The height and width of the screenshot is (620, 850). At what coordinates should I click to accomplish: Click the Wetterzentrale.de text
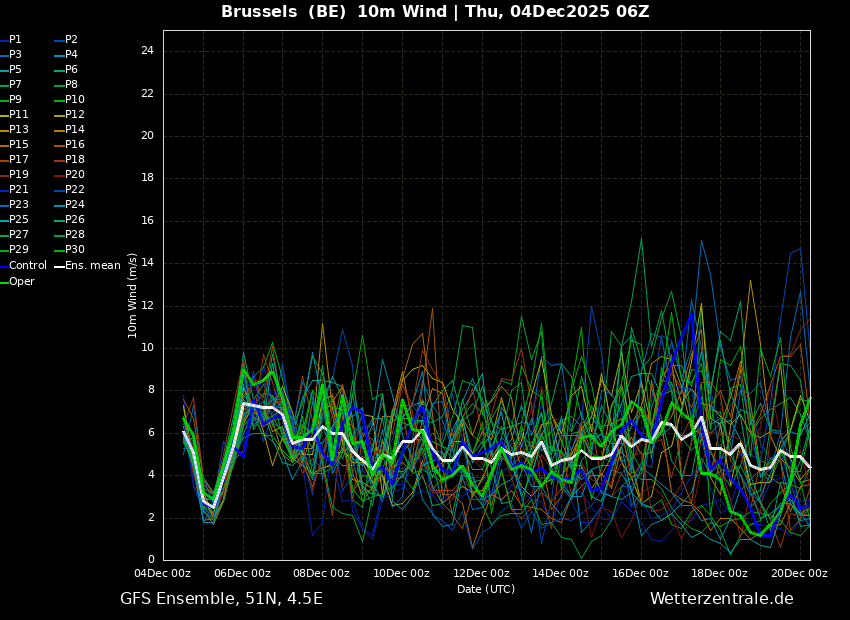click(x=721, y=599)
